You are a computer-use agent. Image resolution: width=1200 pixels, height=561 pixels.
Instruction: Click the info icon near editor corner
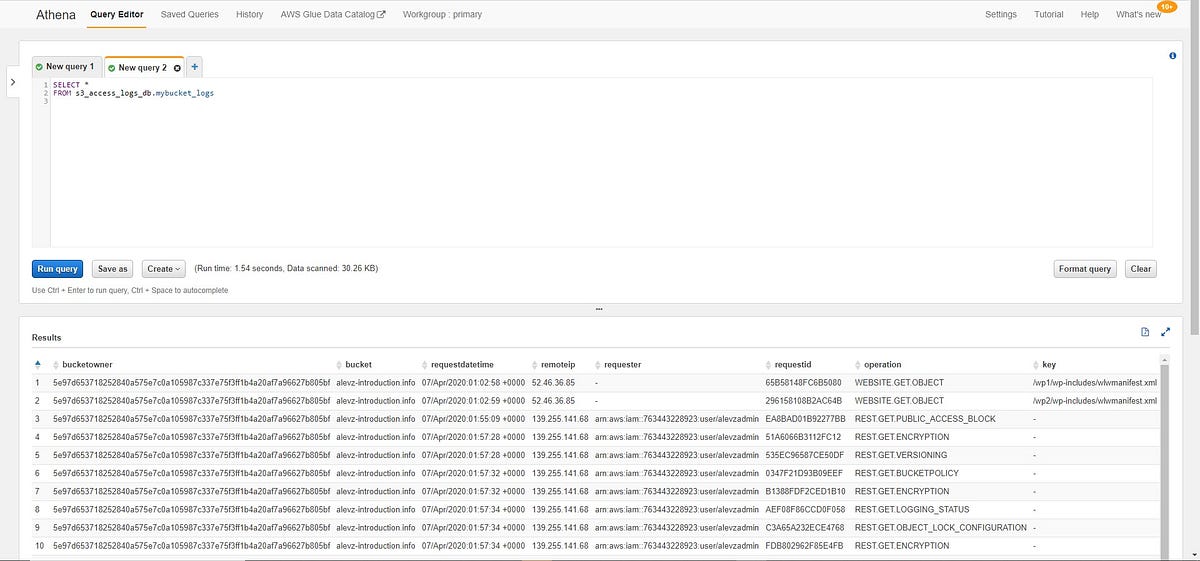click(x=1172, y=57)
